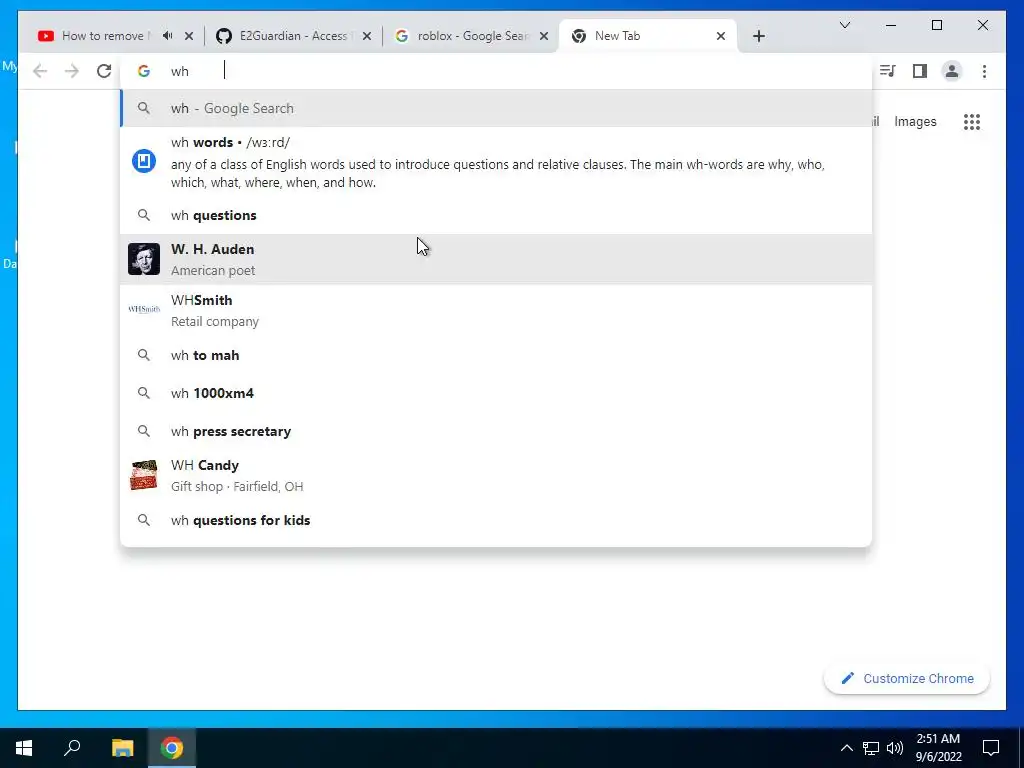Open a new tab with plus button

pos(758,36)
